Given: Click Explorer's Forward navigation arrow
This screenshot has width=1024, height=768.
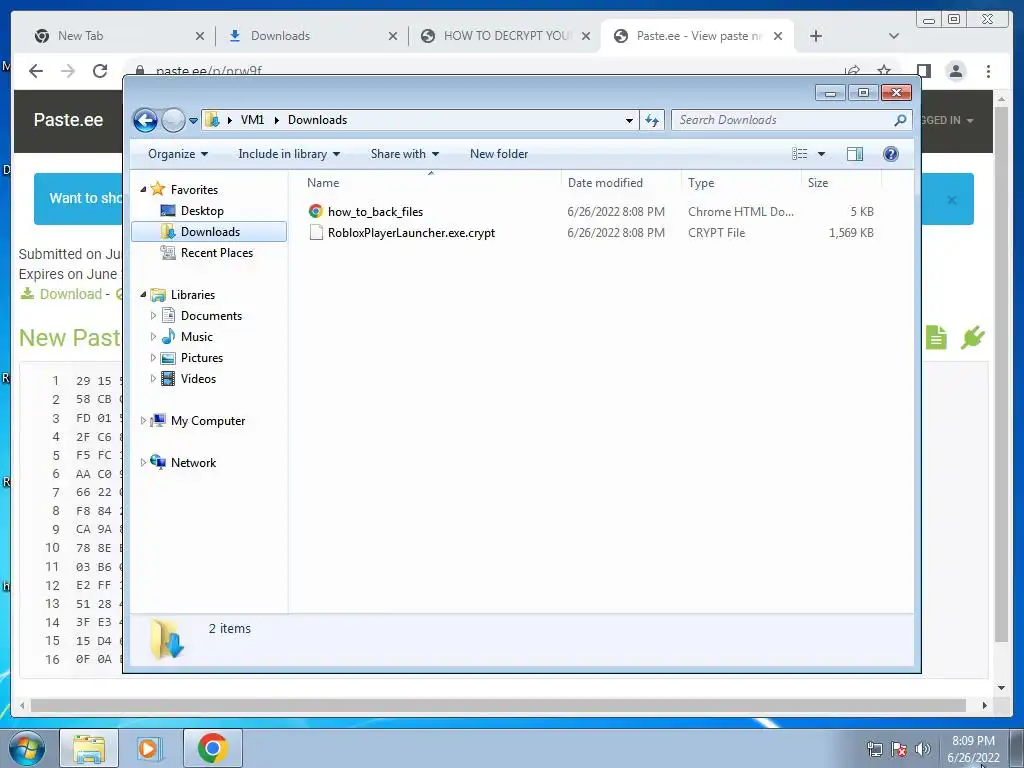Looking at the screenshot, I should (173, 120).
